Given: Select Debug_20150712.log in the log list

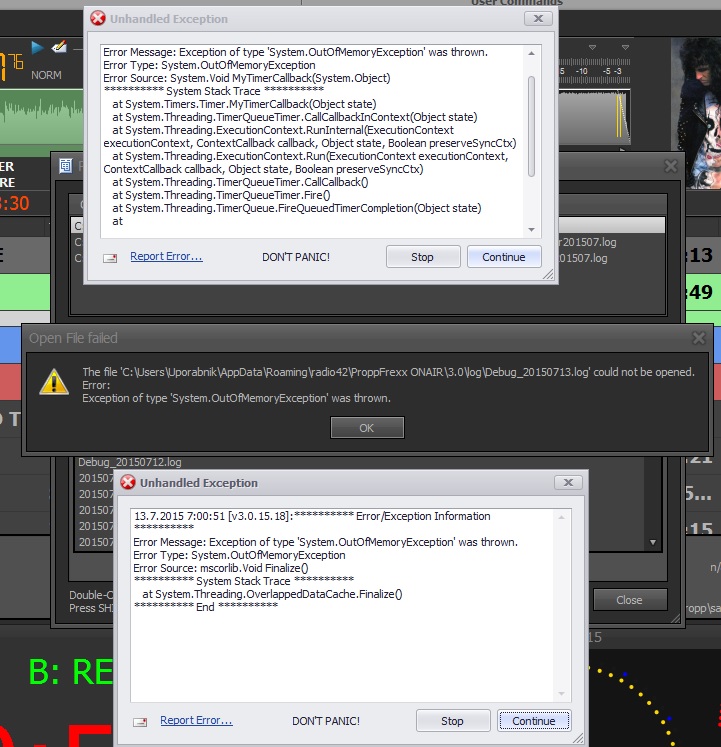Looking at the screenshot, I should (x=130, y=462).
